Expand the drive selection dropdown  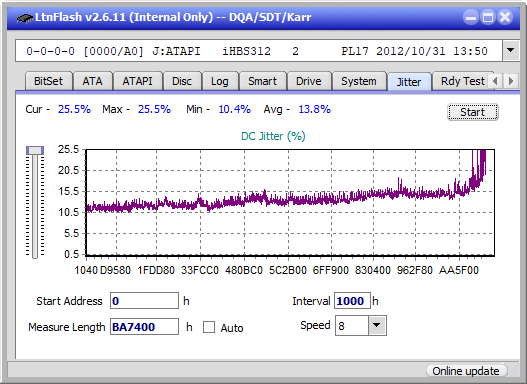click(511, 50)
